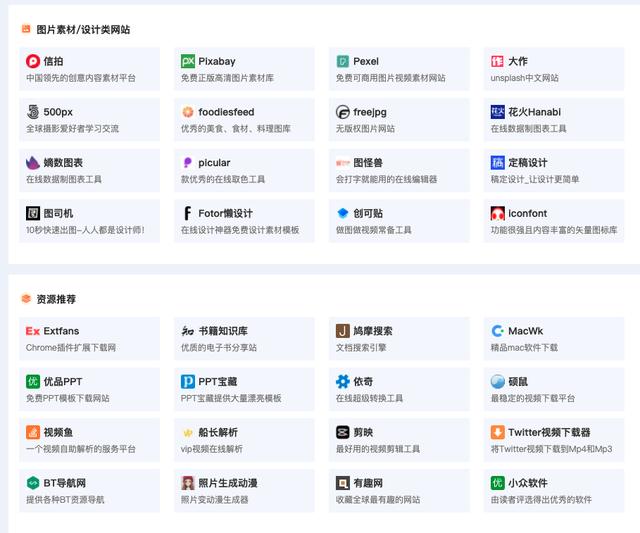The image size is (640, 533).
Task: Click the Twitter视频下载器 orange icon
Action: [x=498, y=433]
